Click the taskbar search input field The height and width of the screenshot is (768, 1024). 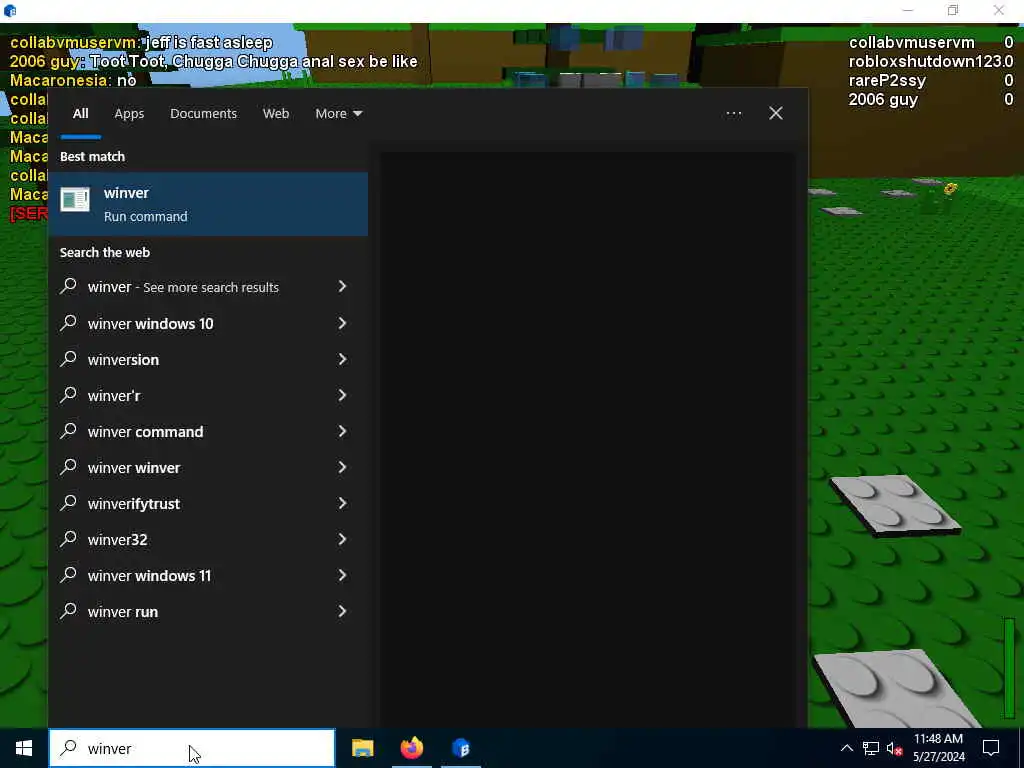[x=192, y=748]
